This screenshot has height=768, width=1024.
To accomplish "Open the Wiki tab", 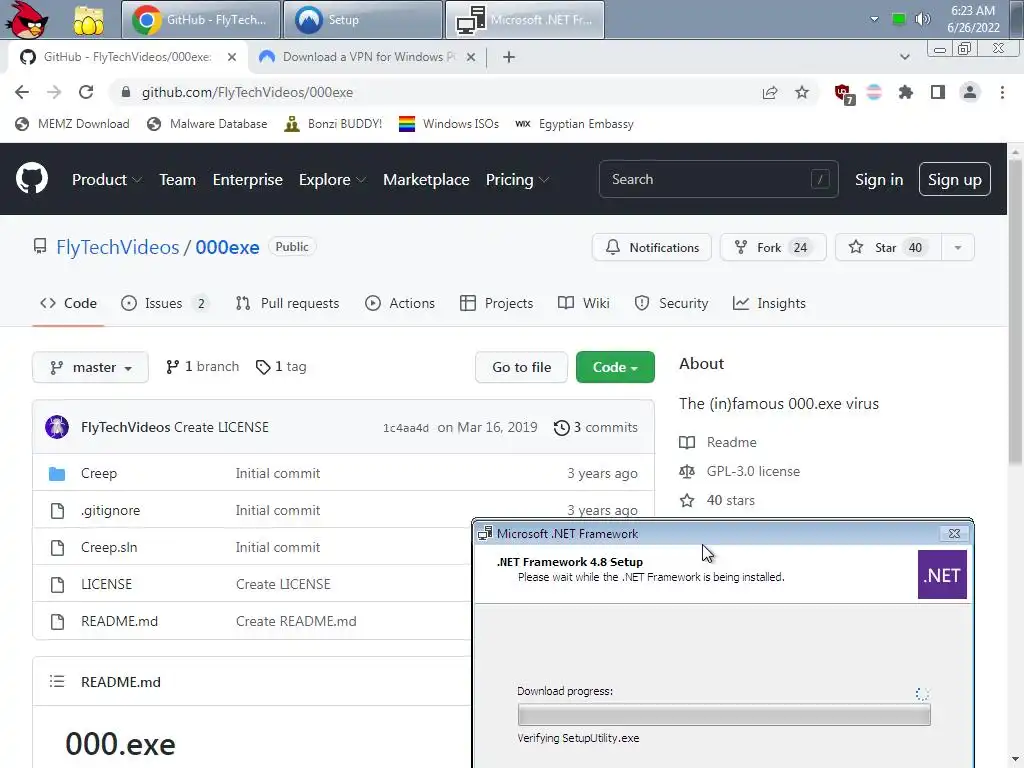I will [x=584, y=303].
